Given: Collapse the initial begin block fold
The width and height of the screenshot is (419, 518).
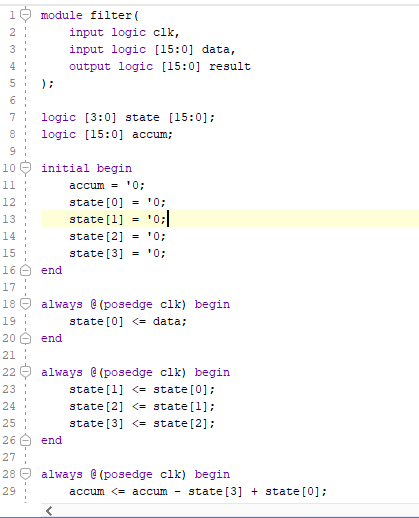Looking at the screenshot, I should [25, 168].
